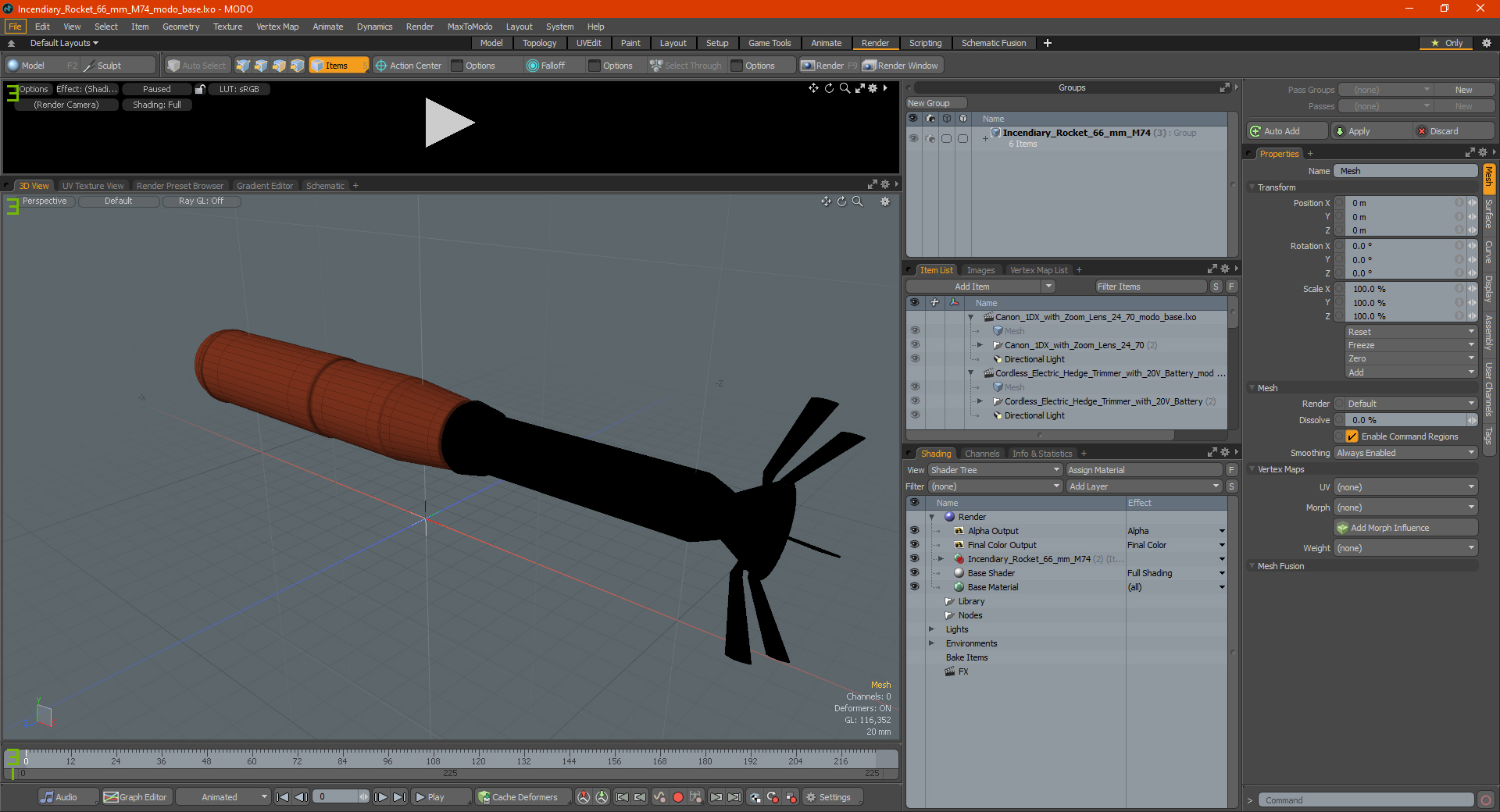The image size is (1500, 812).
Task: Open the Texture menu
Action: (227, 27)
